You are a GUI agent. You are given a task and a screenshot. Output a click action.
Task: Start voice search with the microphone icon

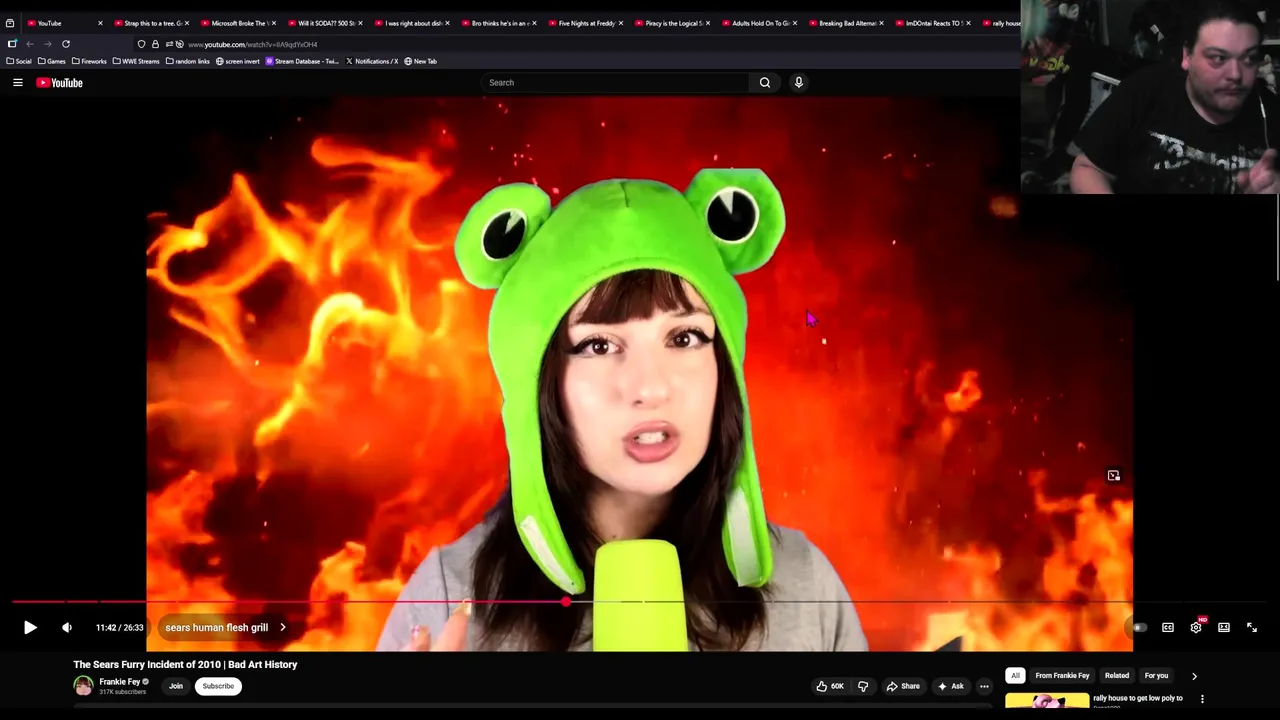(x=799, y=83)
